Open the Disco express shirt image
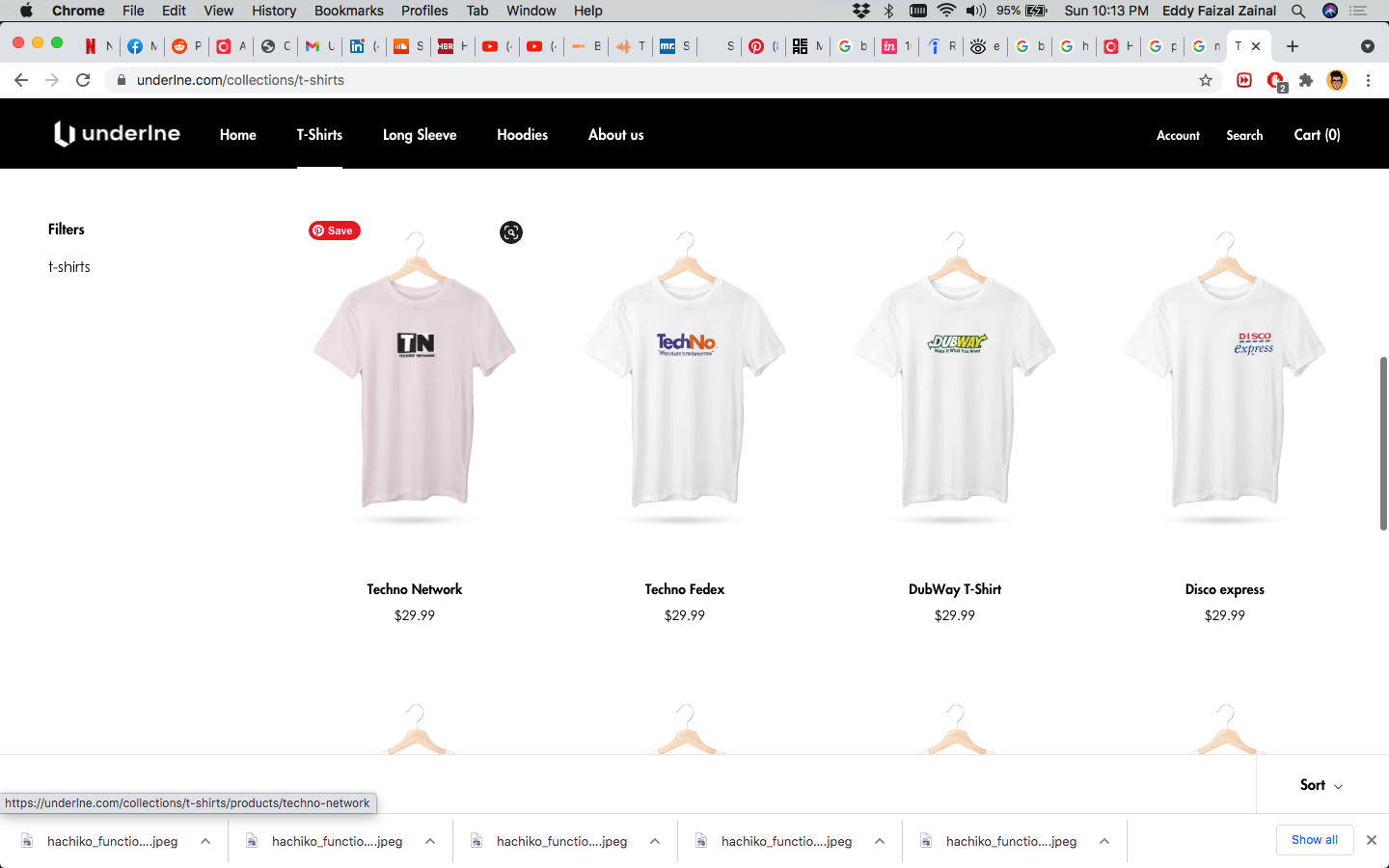 pyautogui.click(x=1225, y=376)
